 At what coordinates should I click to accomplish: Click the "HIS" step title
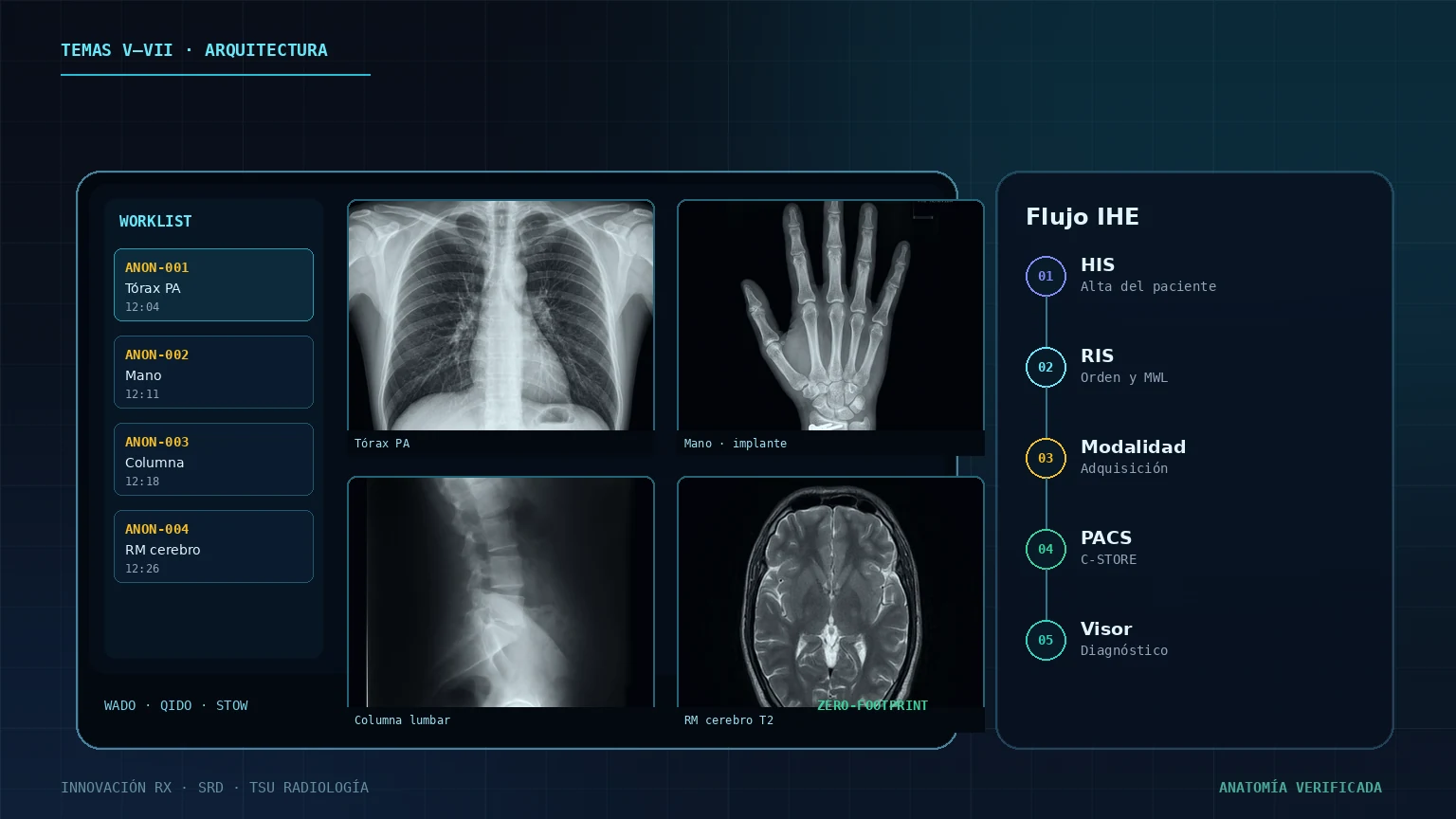coord(1098,264)
